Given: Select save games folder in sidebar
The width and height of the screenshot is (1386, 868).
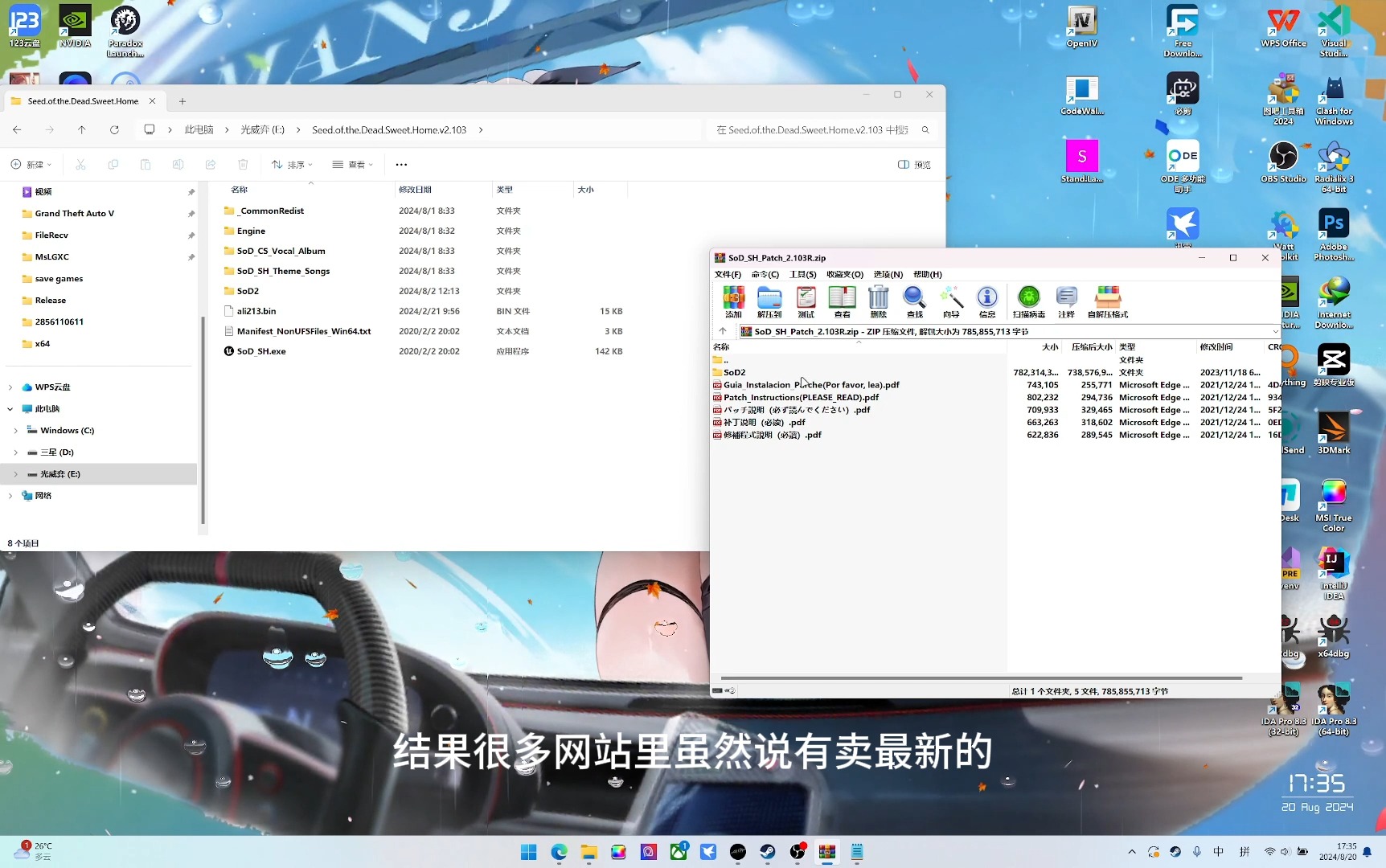Looking at the screenshot, I should [x=59, y=279].
